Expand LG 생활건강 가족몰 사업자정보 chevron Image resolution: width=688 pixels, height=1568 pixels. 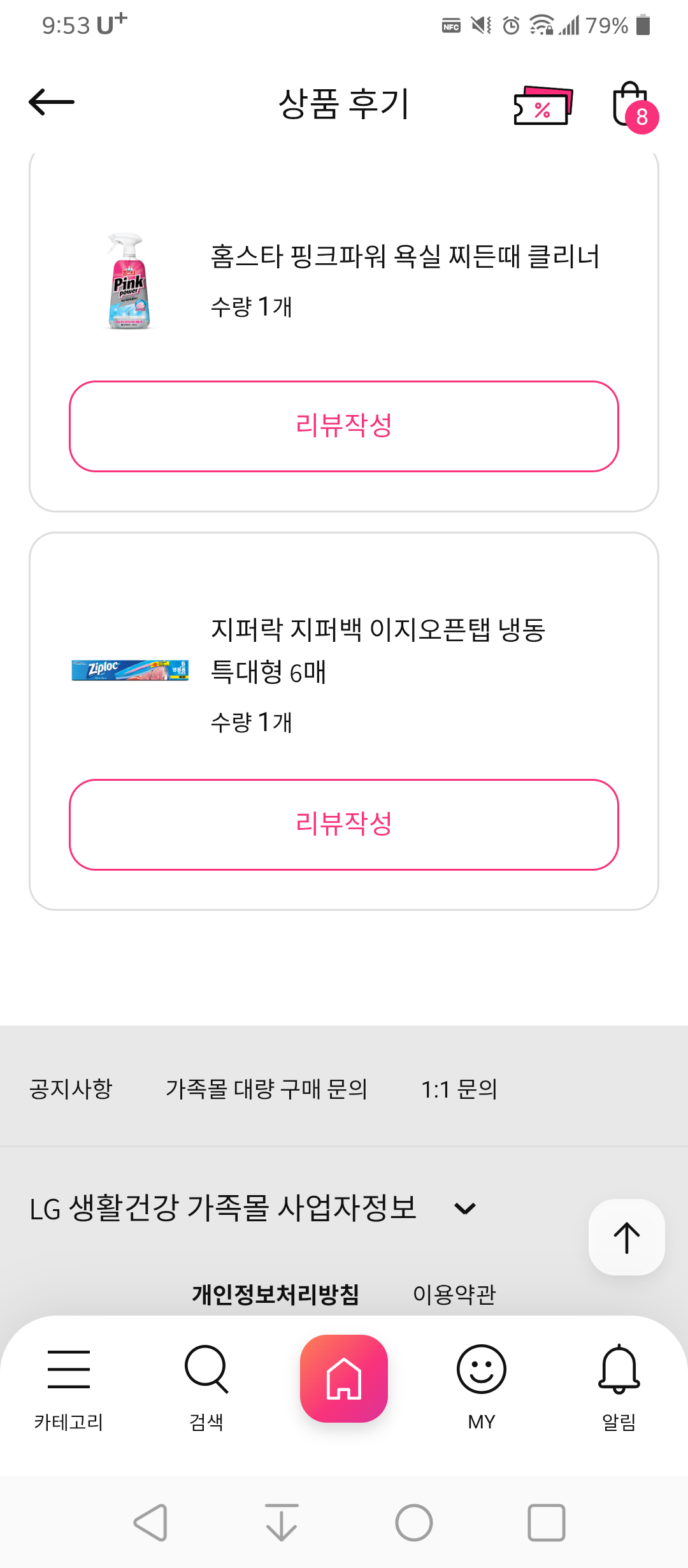465,1209
